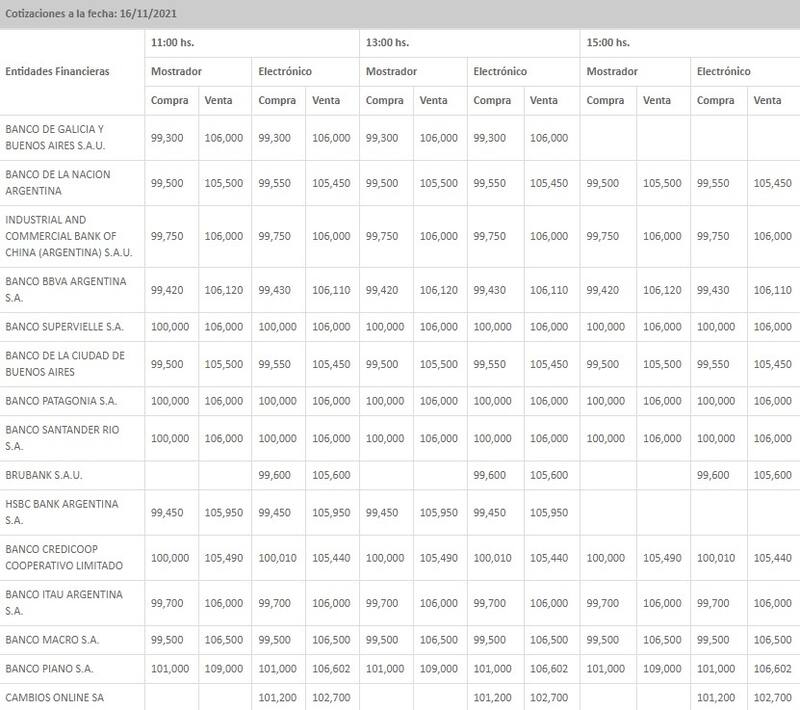Click the 'Cambios Online SA' row label

53,695
